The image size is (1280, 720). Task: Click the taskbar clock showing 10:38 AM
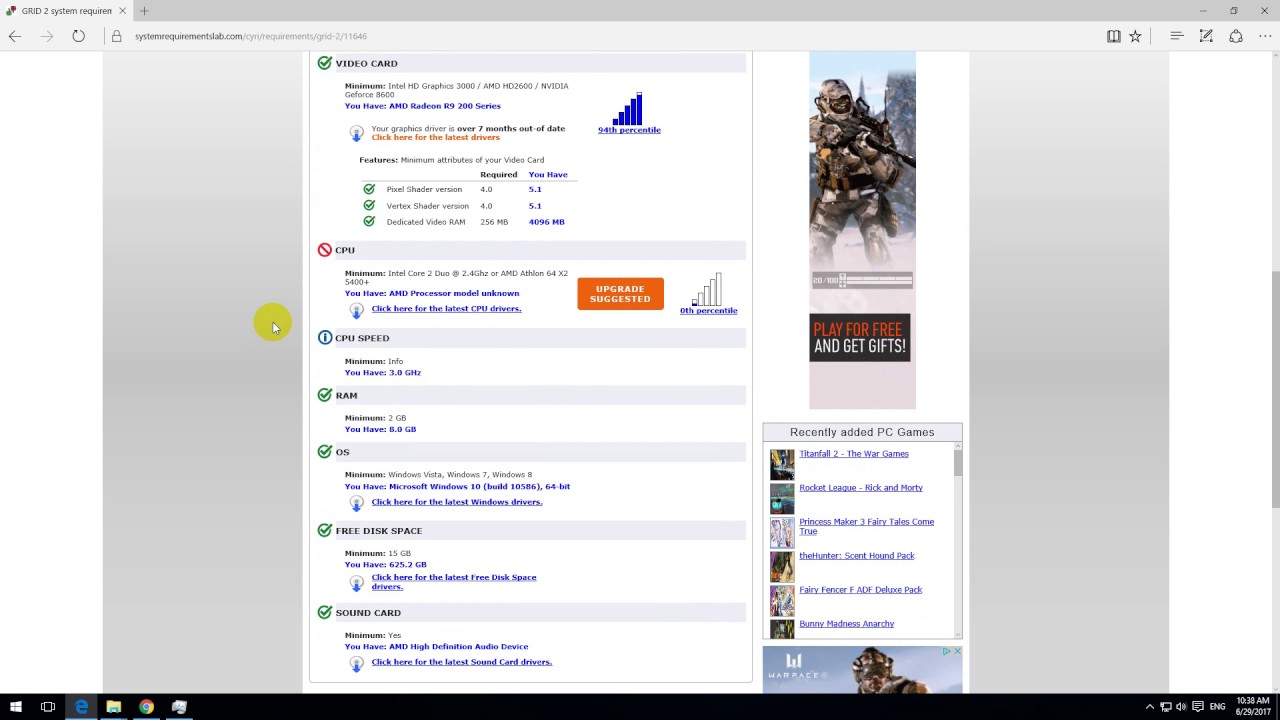(x=1253, y=706)
